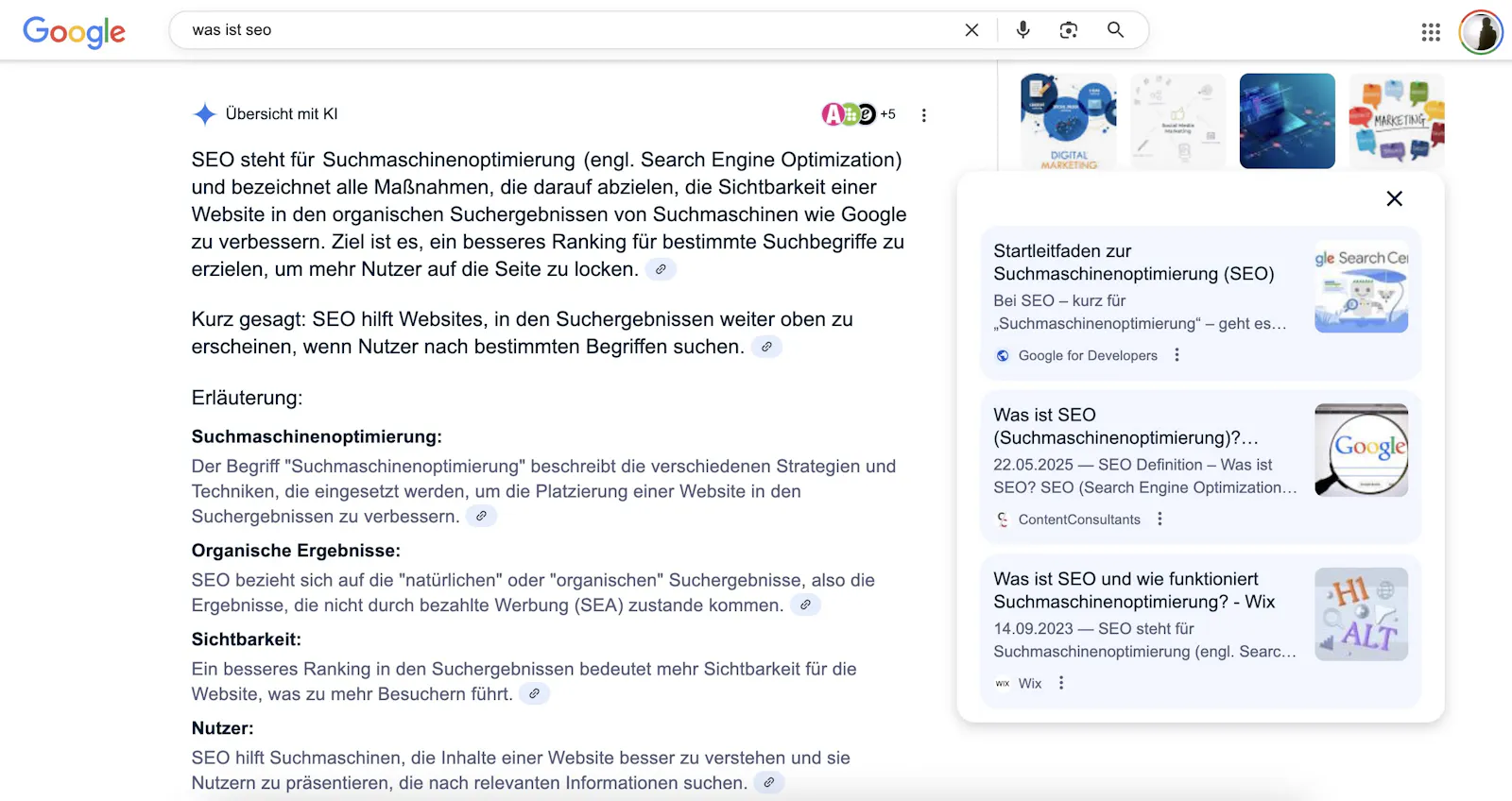This screenshot has width=1512, height=801.
Task: Open the faded light-gray marketing image thumbnail
Action: click(1177, 121)
